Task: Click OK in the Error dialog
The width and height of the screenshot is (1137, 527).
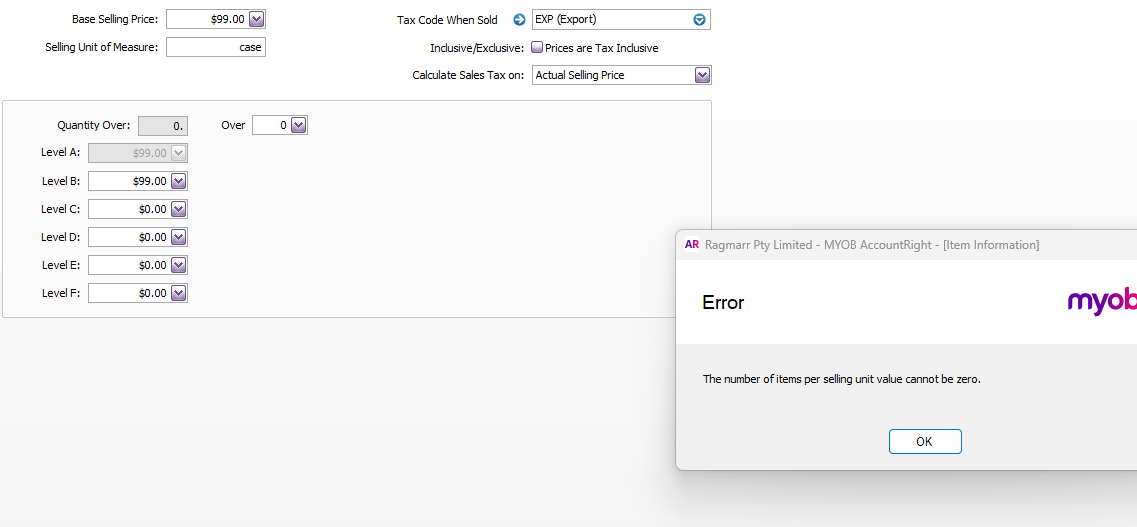Action: point(925,441)
